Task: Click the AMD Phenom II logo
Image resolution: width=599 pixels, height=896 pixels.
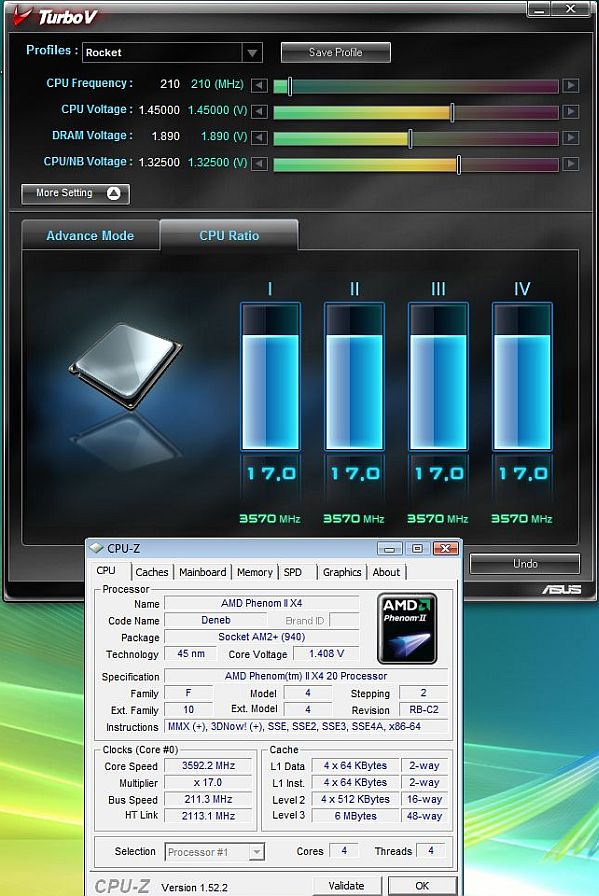Action: point(407,628)
